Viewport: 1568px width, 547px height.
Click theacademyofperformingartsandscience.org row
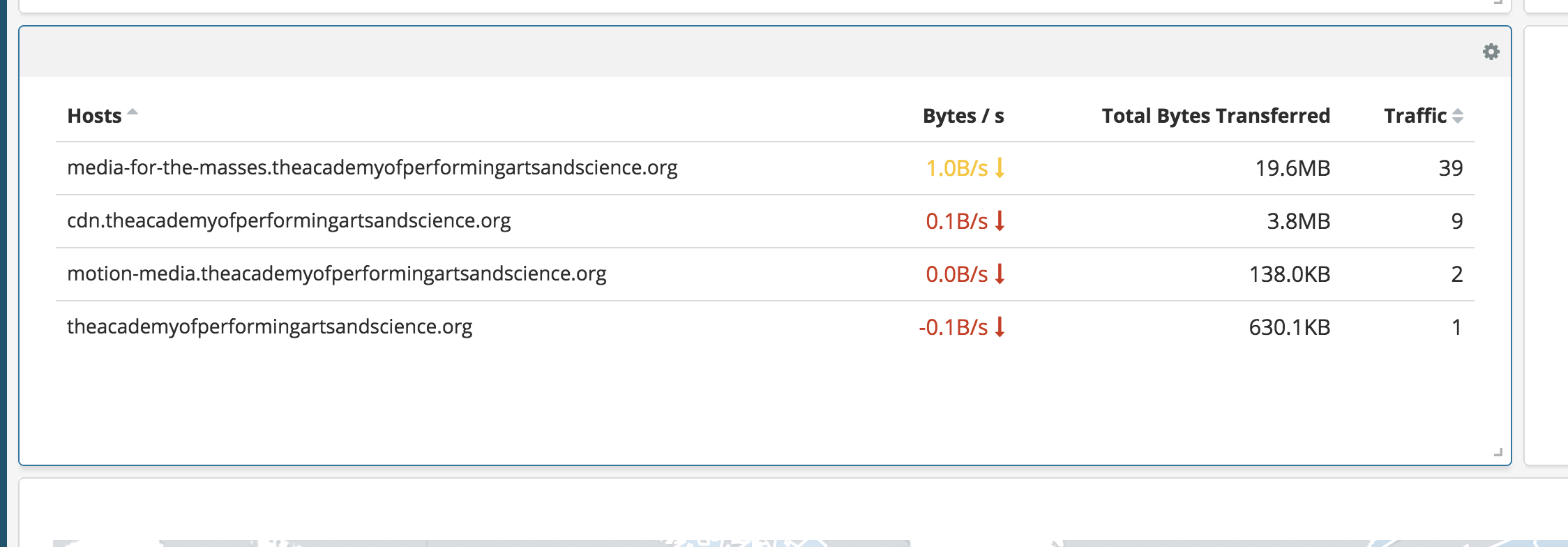point(270,327)
